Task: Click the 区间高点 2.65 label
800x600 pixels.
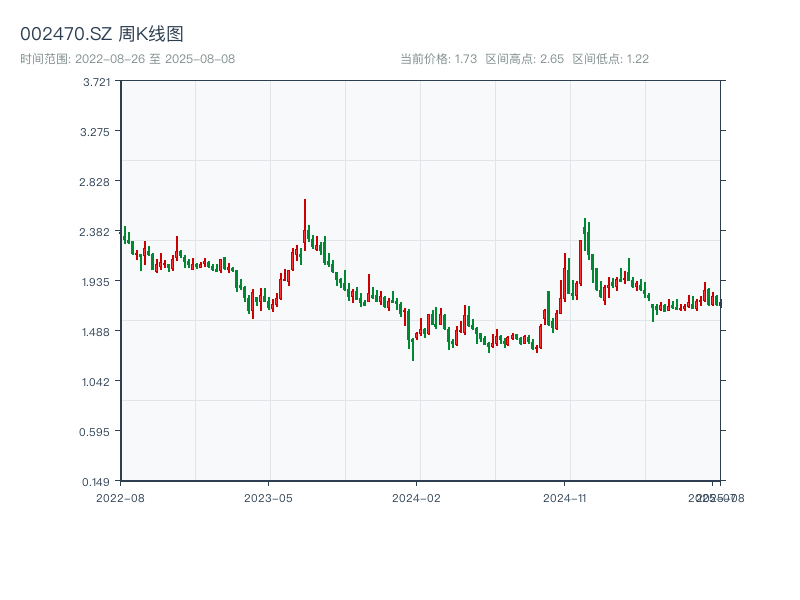Action: click(x=525, y=59)
